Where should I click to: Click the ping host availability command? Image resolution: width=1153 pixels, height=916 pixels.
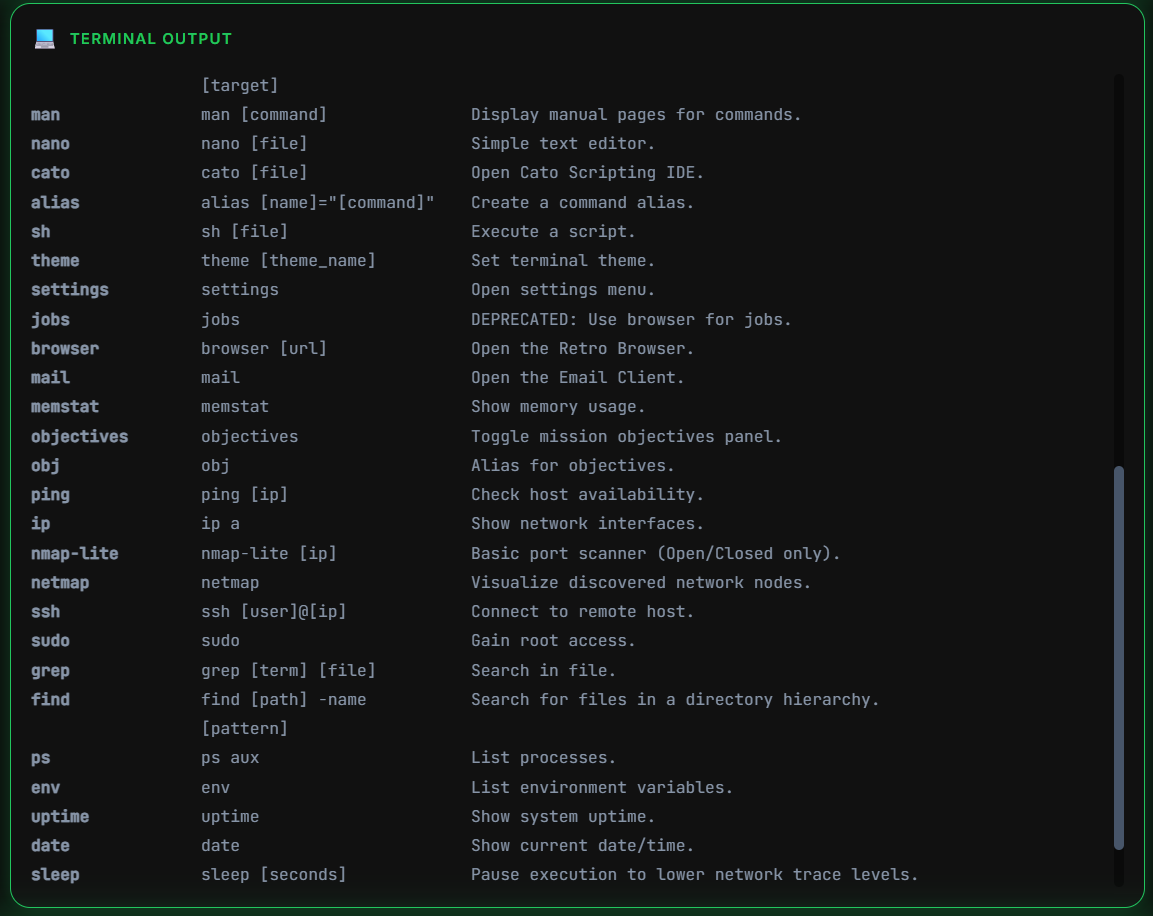click(x=50, y=494)
